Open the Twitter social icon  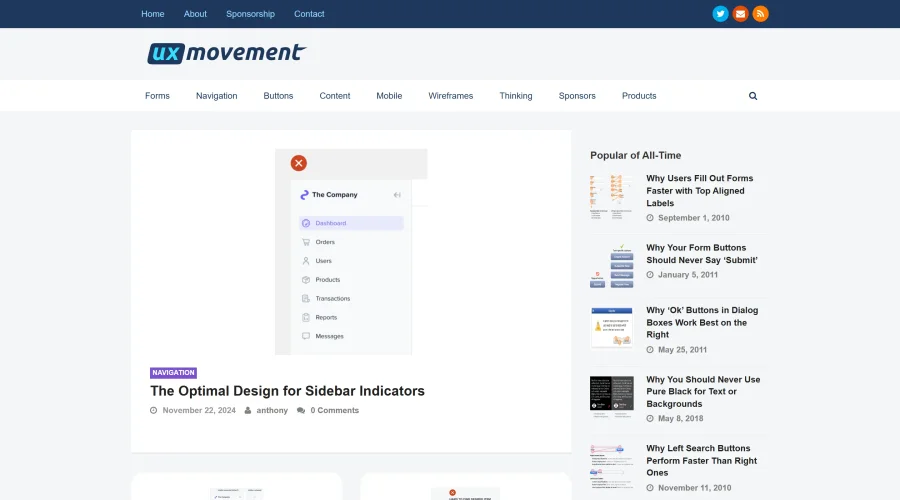[720, 14]
